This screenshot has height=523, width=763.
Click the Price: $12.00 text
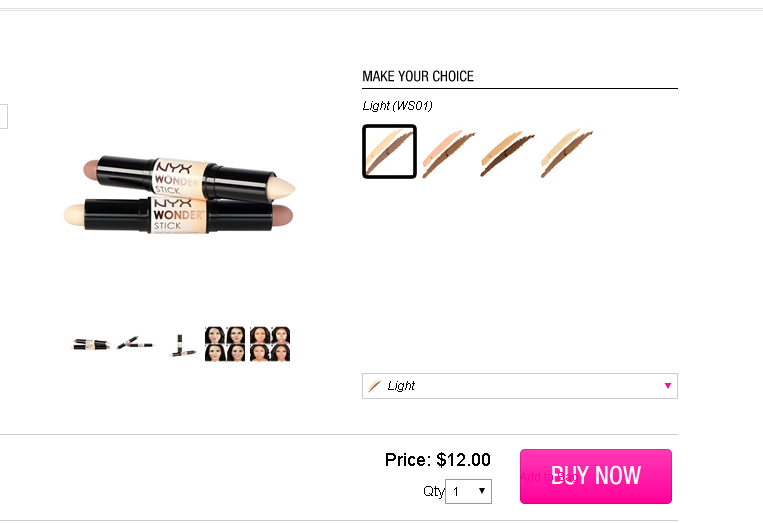pyautogui.click(x=437, y=460)
